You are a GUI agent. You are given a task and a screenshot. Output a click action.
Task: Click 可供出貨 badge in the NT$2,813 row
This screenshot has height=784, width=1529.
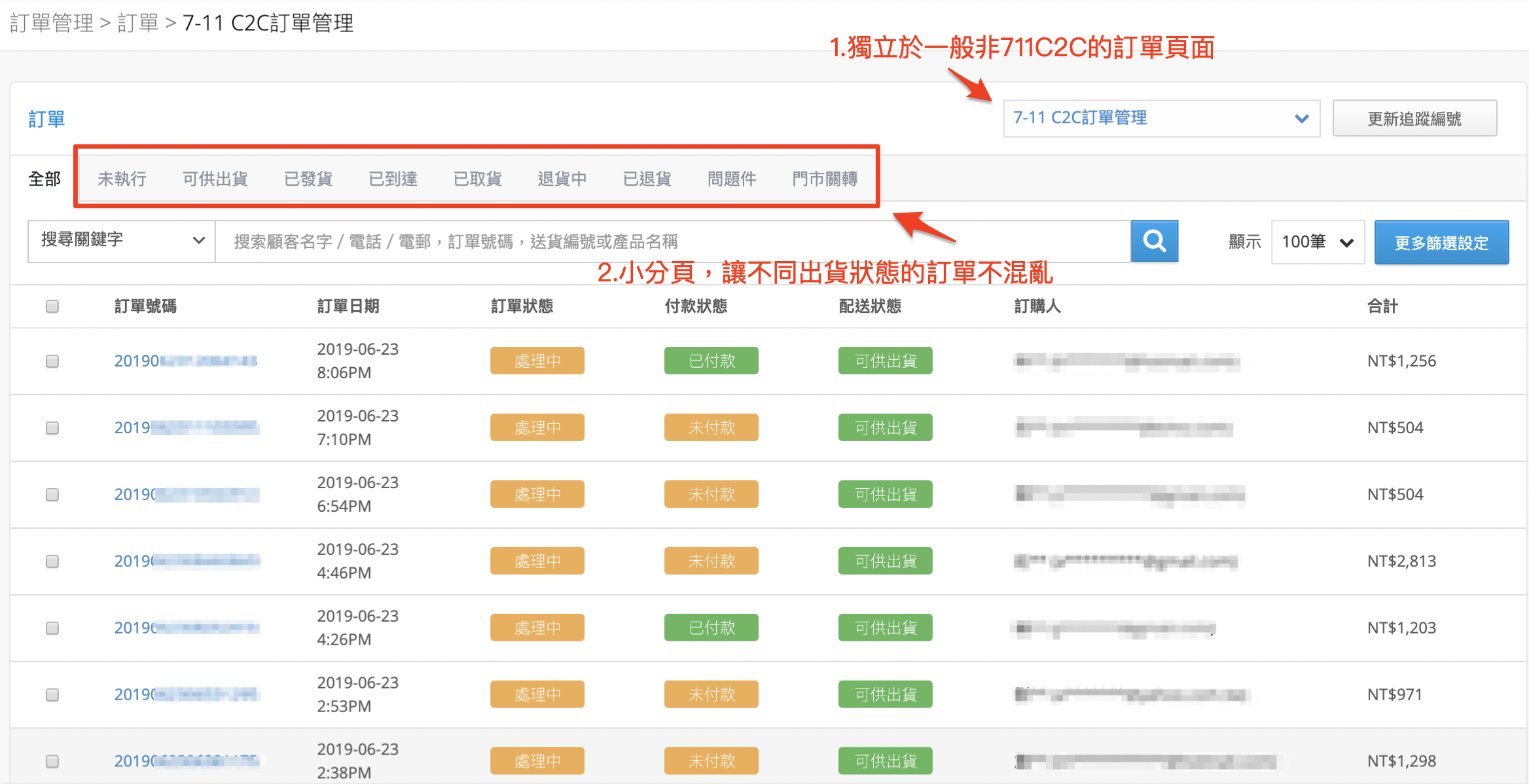pos(886,561)
